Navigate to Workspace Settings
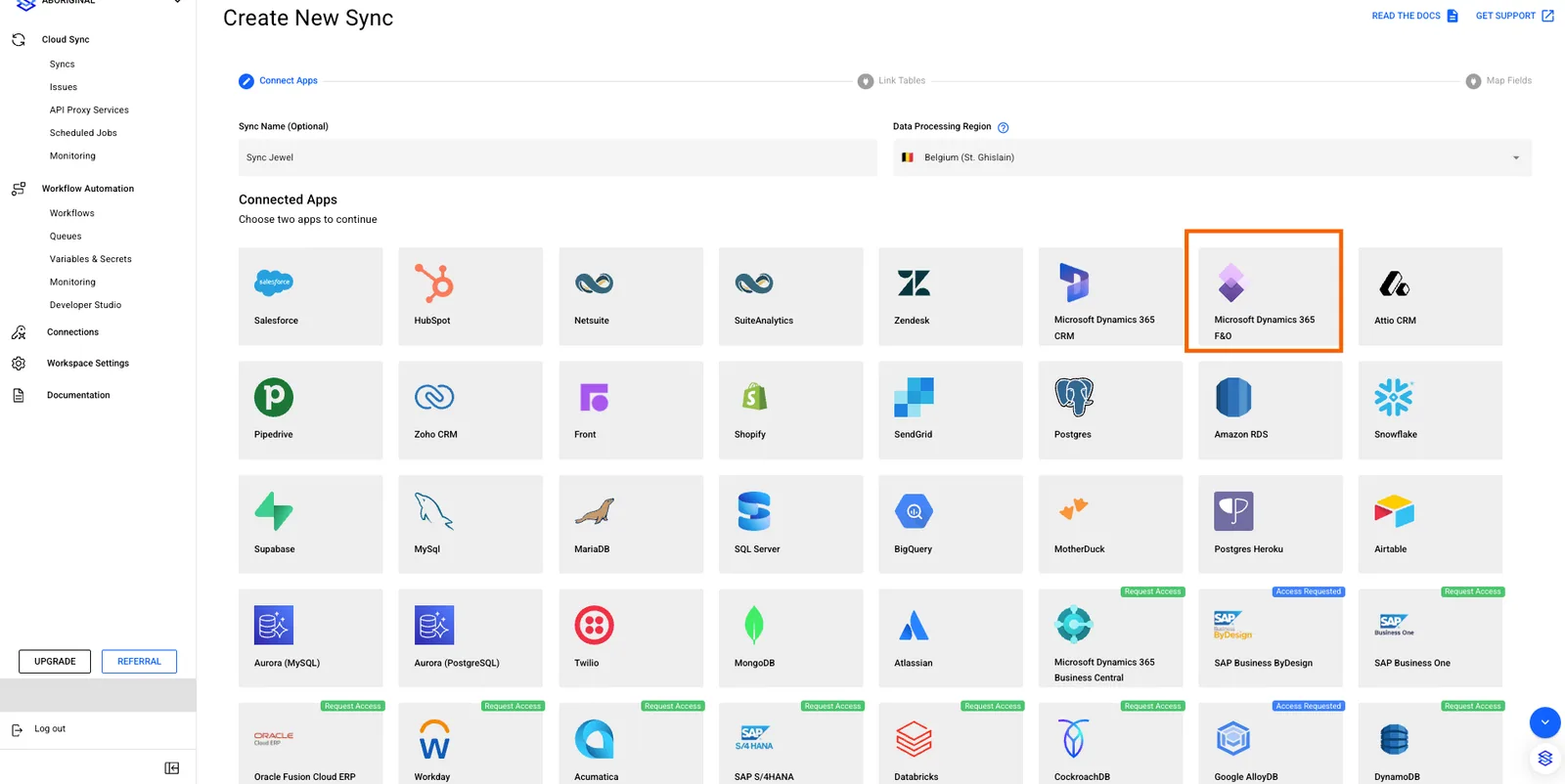The image size is (1565, 784). [88, 364]
